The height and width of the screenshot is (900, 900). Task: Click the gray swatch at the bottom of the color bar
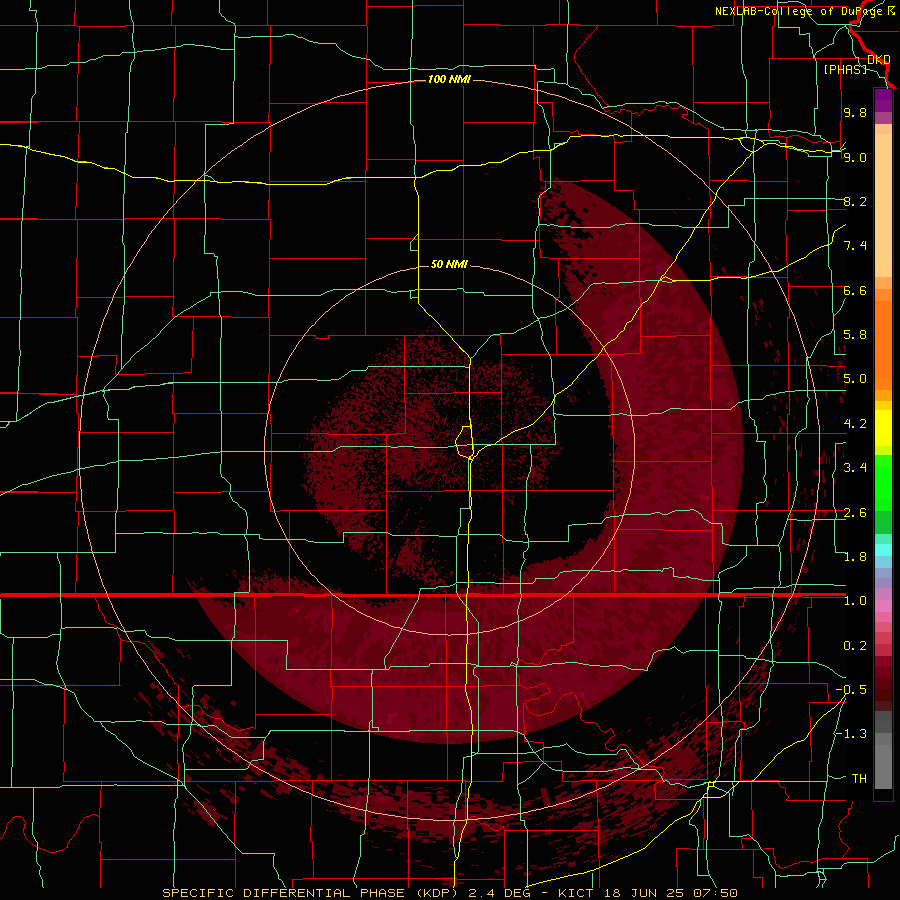(883, 766)
